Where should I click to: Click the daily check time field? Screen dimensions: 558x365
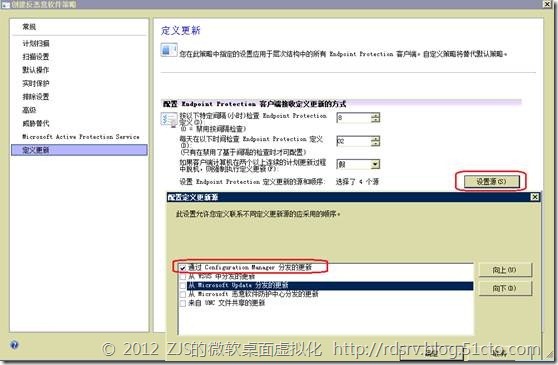pyautogui.click(x=354, y=141)
